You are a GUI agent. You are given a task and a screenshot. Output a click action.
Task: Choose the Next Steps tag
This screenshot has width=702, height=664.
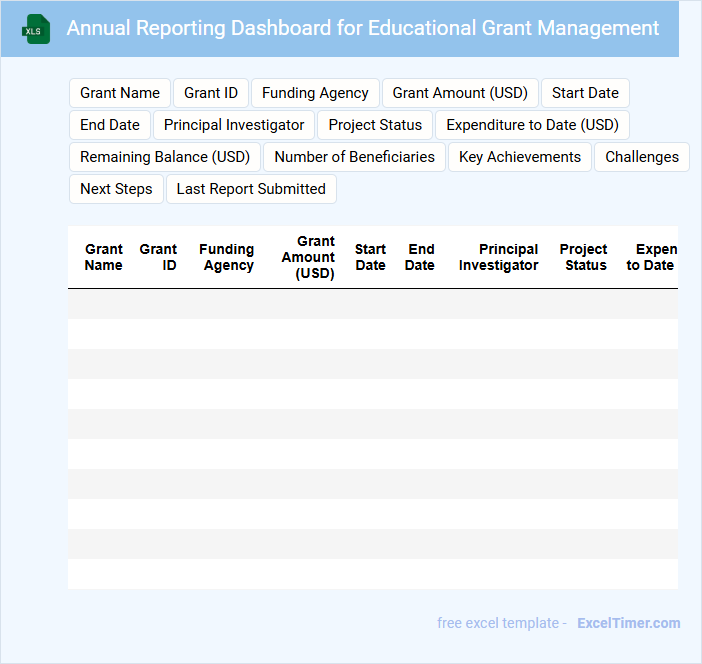[116, 189]
